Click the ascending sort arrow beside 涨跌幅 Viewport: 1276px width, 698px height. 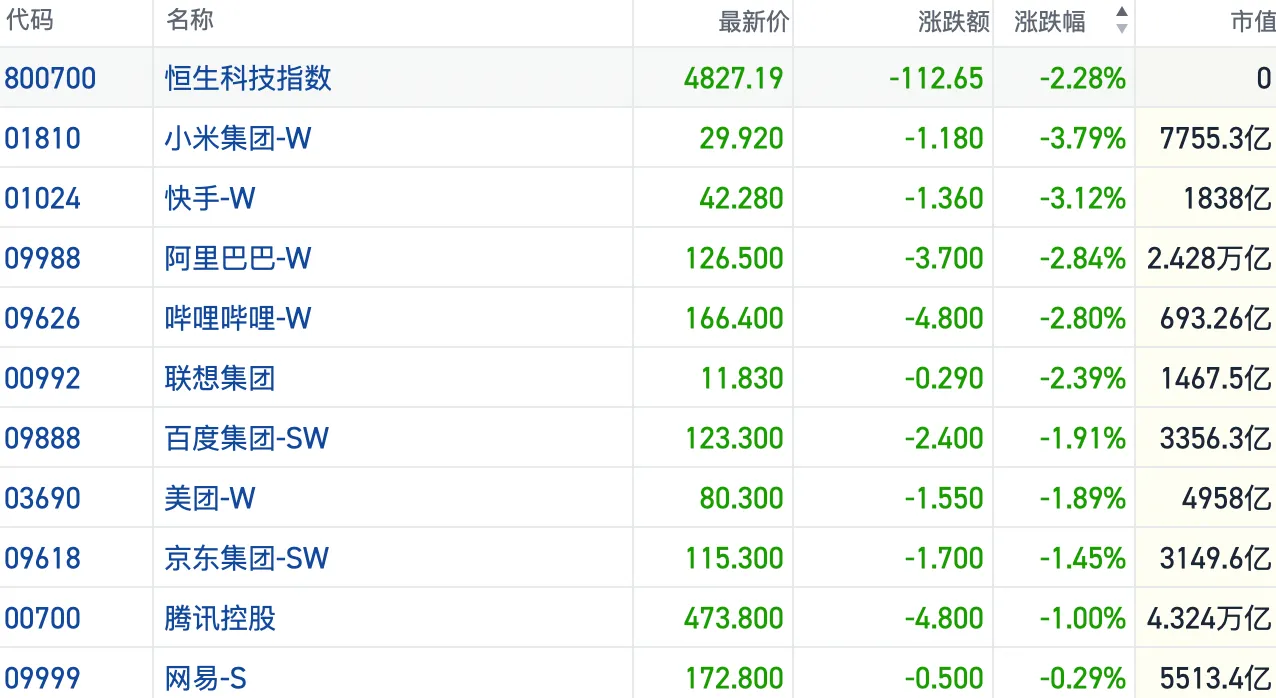(1121, 13)
